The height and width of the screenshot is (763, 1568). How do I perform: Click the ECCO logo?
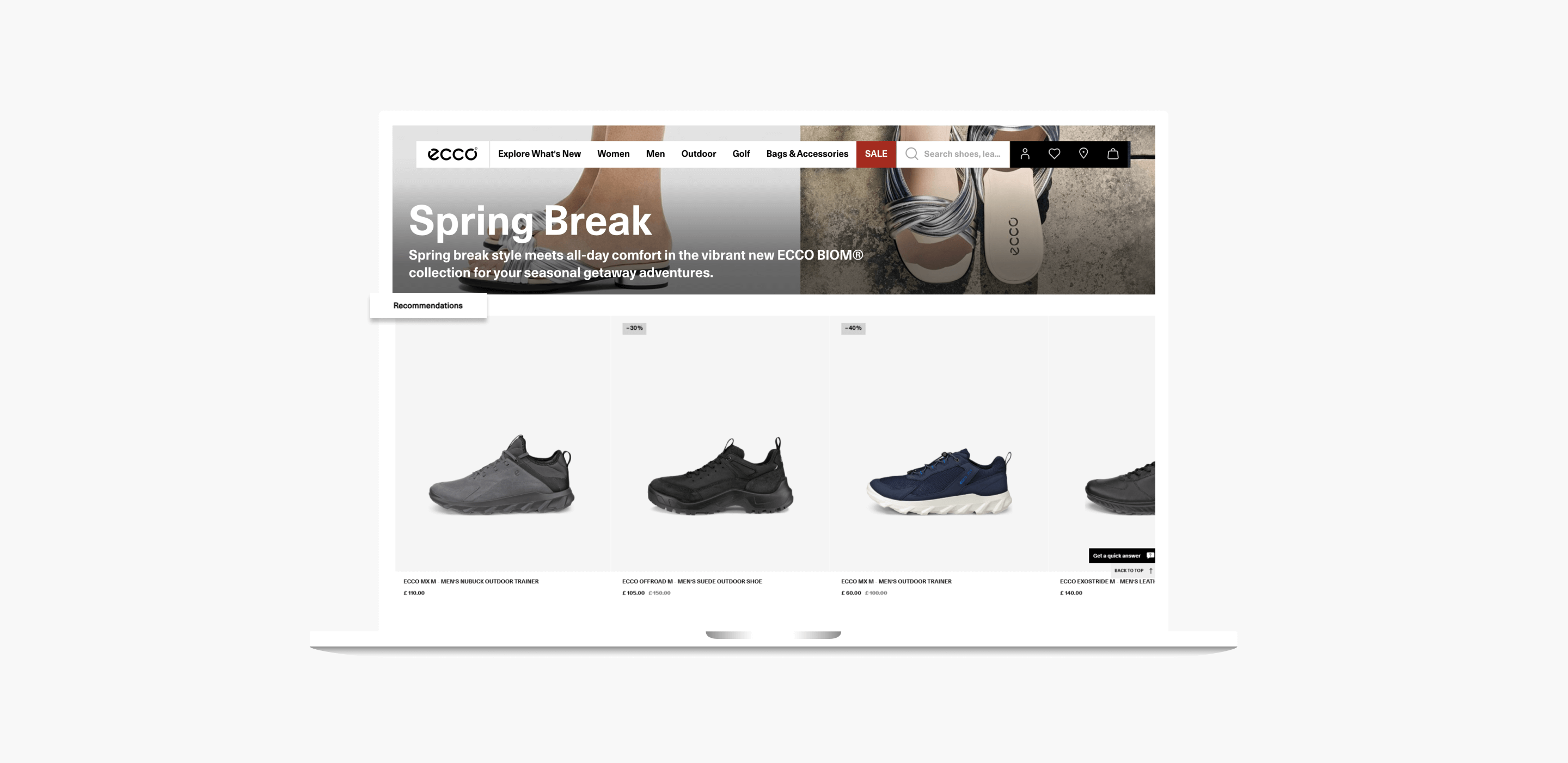(452, 154)
